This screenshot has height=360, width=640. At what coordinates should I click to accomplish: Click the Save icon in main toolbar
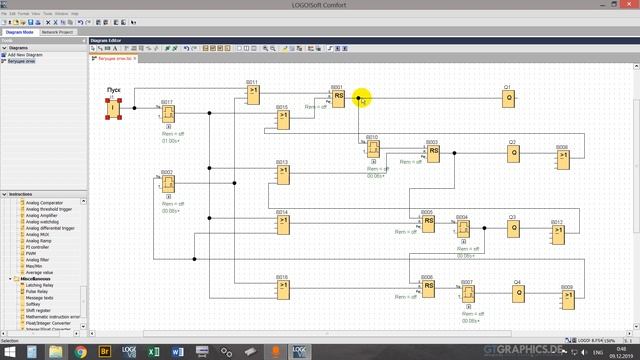[31, 22]
